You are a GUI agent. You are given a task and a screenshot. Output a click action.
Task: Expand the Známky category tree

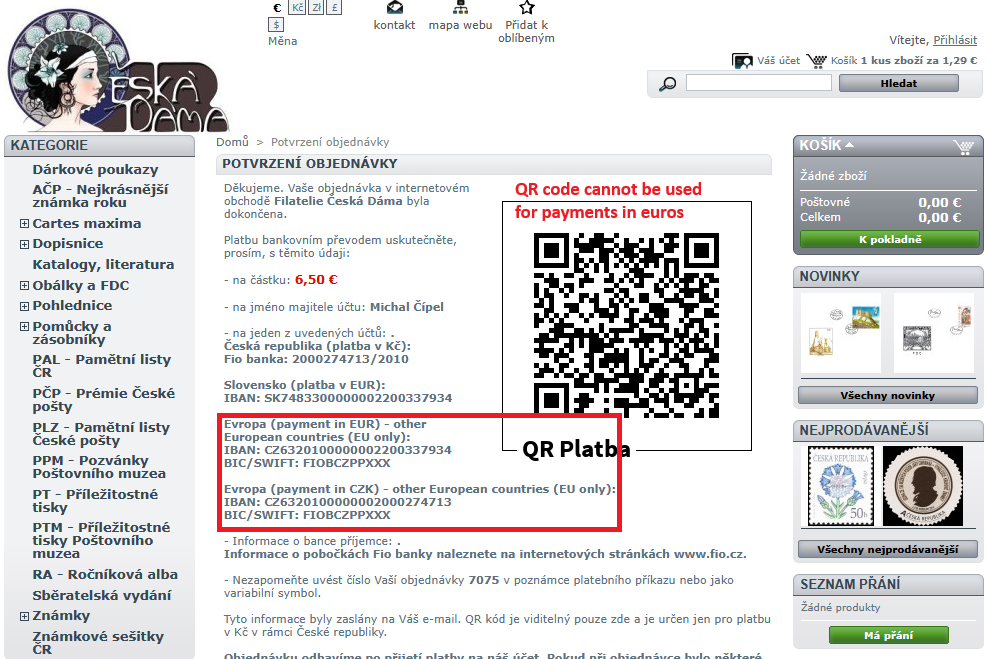click(24, 616)
